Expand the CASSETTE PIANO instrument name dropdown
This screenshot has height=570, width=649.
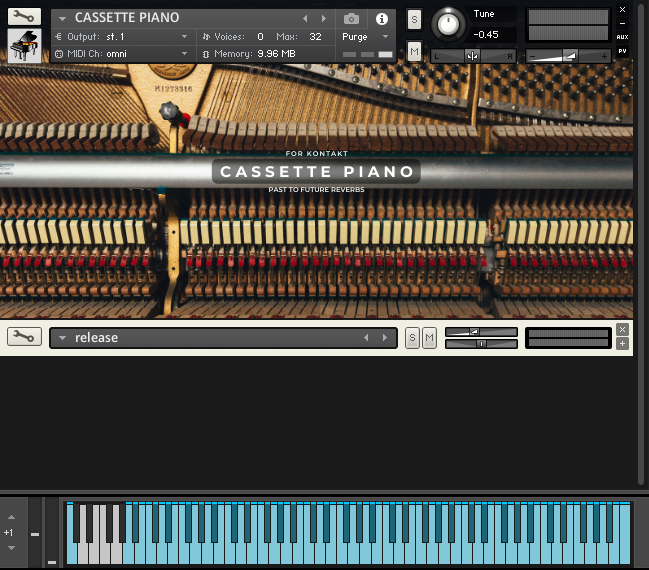pyautogui.click(x=62, y=18)
